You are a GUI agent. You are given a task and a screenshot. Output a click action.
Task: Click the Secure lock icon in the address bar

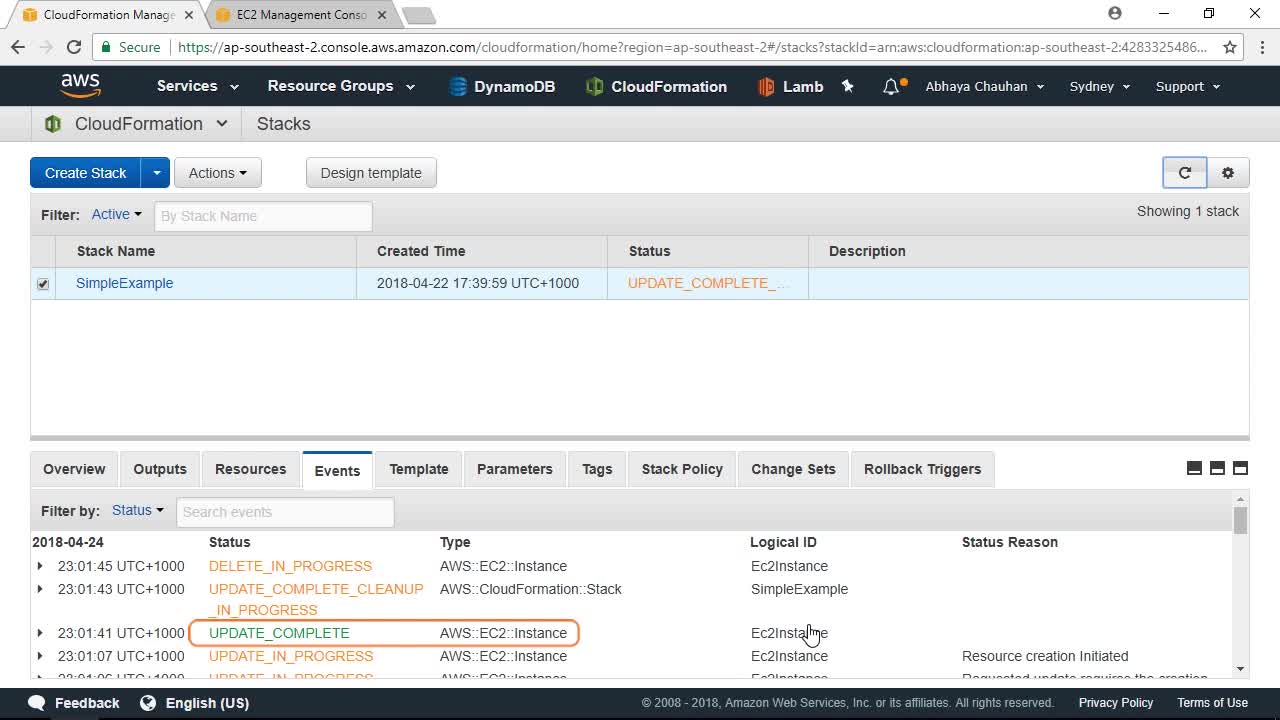[x=106, y=47]
